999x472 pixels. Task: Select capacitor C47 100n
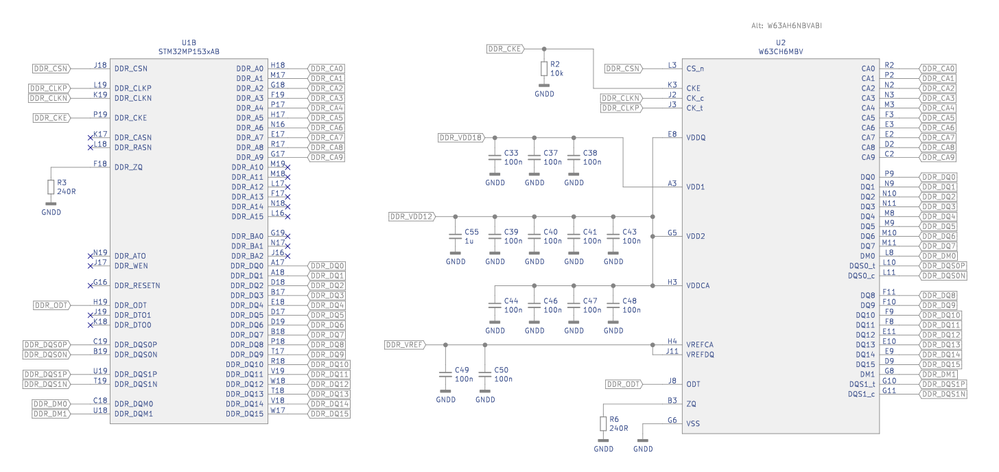click(574, 305)
